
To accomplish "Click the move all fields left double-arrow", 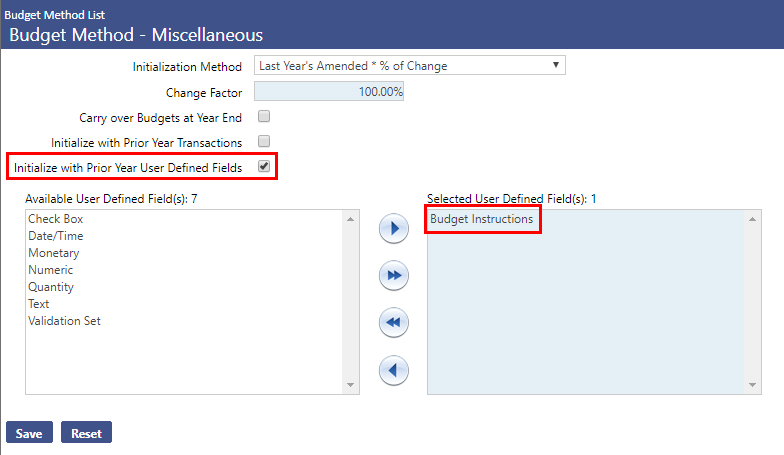I will tap(394, 323).
